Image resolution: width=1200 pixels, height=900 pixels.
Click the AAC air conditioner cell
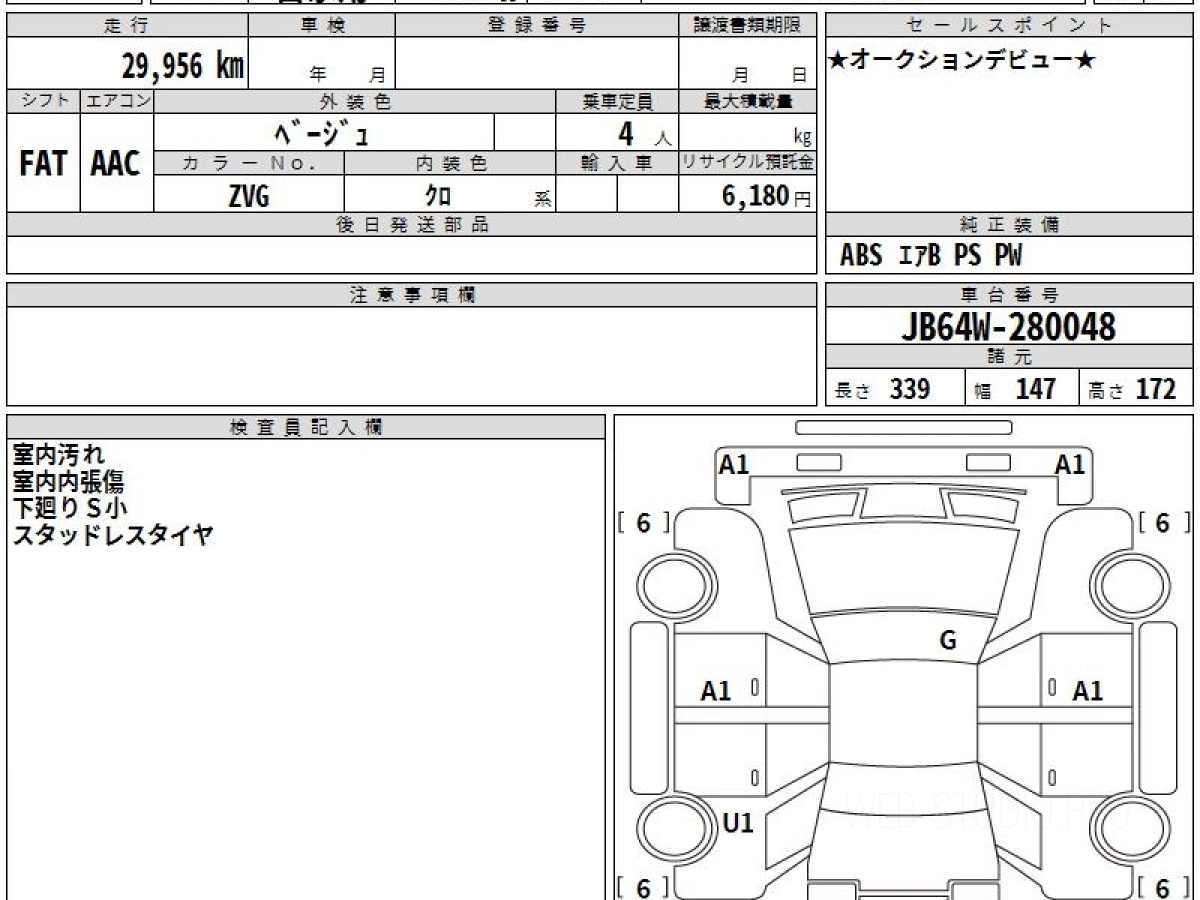coord(116,164)
